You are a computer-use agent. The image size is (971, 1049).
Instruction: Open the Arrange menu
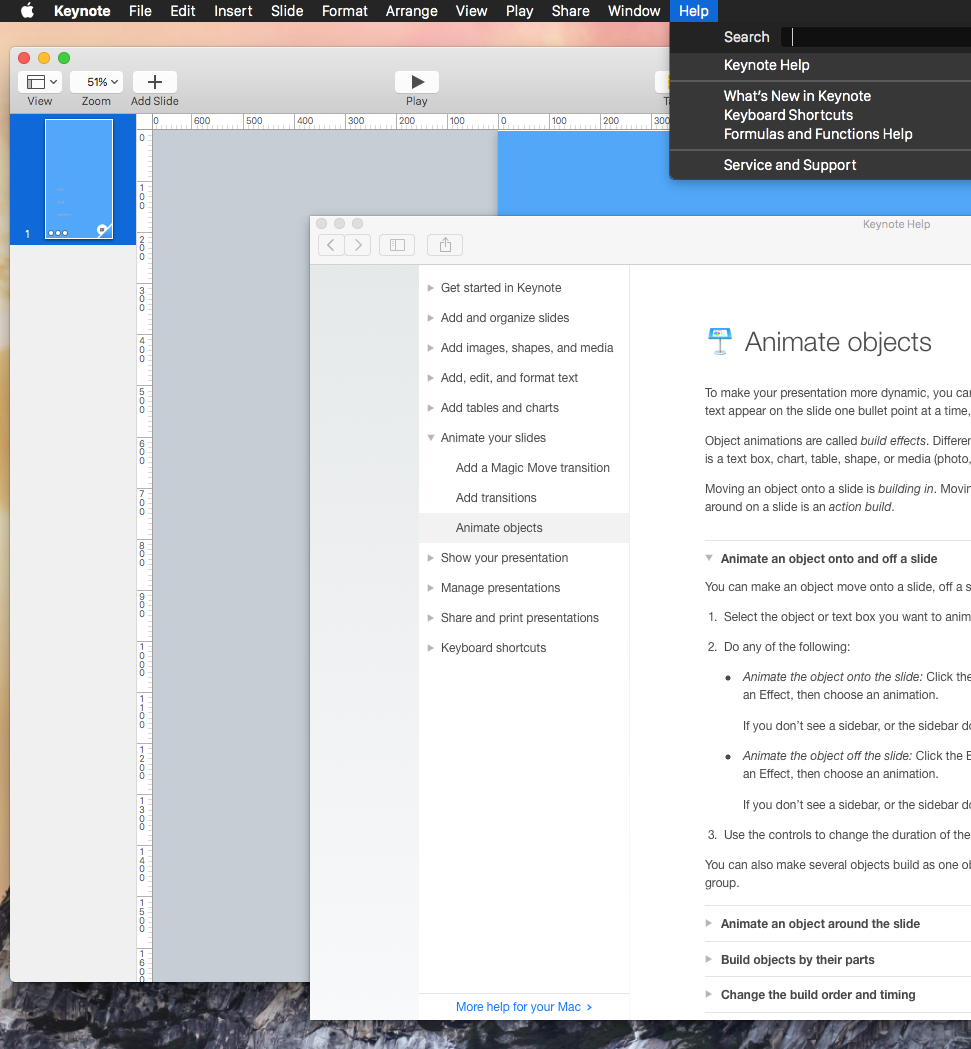click(412, 11)
